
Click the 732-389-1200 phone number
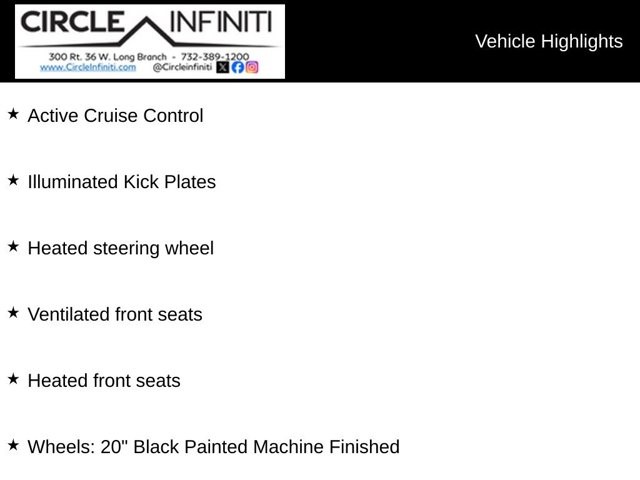coord(215,56)
